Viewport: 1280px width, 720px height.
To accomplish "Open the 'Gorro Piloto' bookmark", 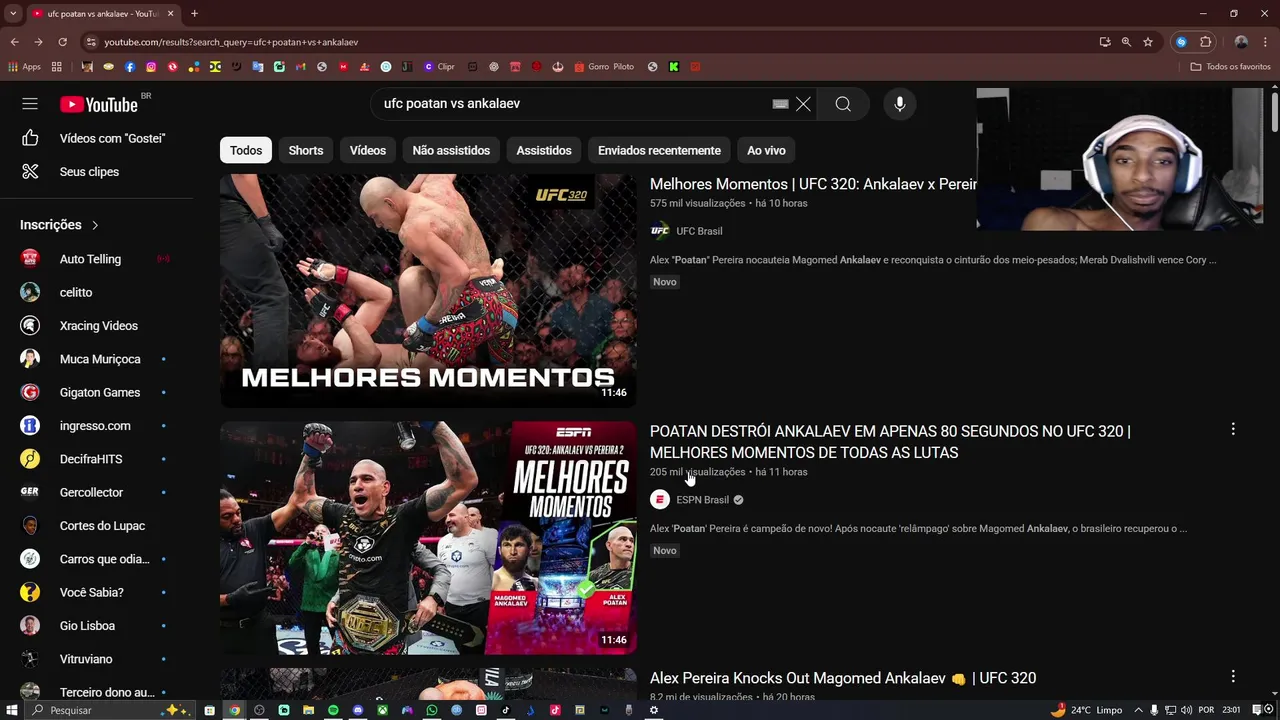I will 604,67.
